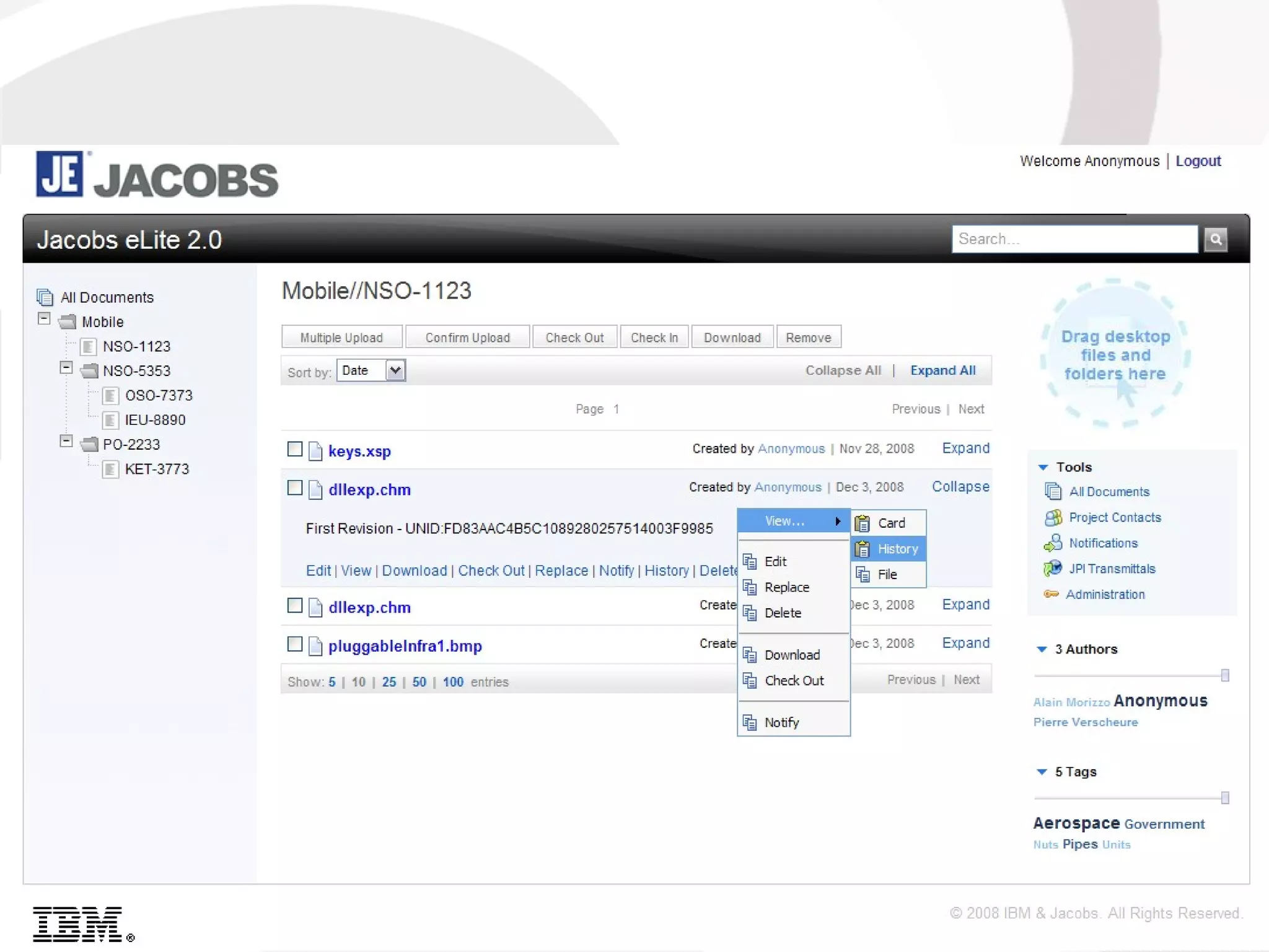Click the search magnifier icon button
The image size is (1269, 952).
1215,239
